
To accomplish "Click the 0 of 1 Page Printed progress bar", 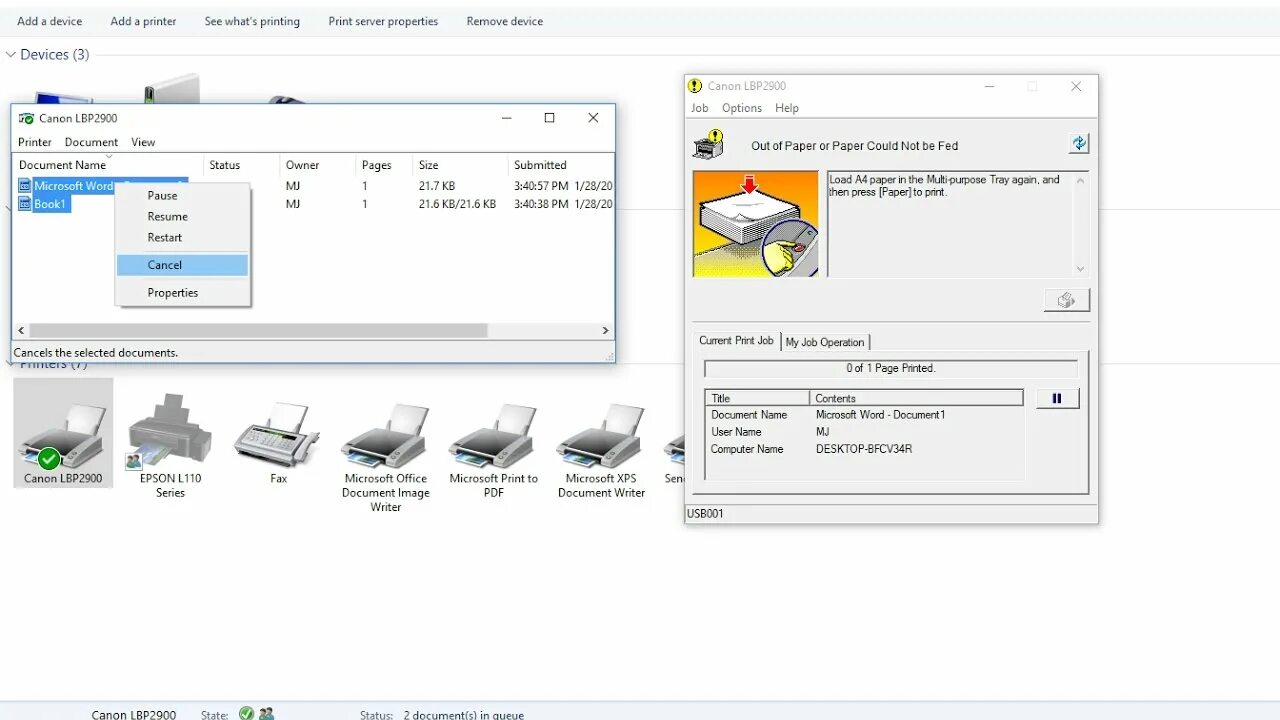I will pos(891,368).
